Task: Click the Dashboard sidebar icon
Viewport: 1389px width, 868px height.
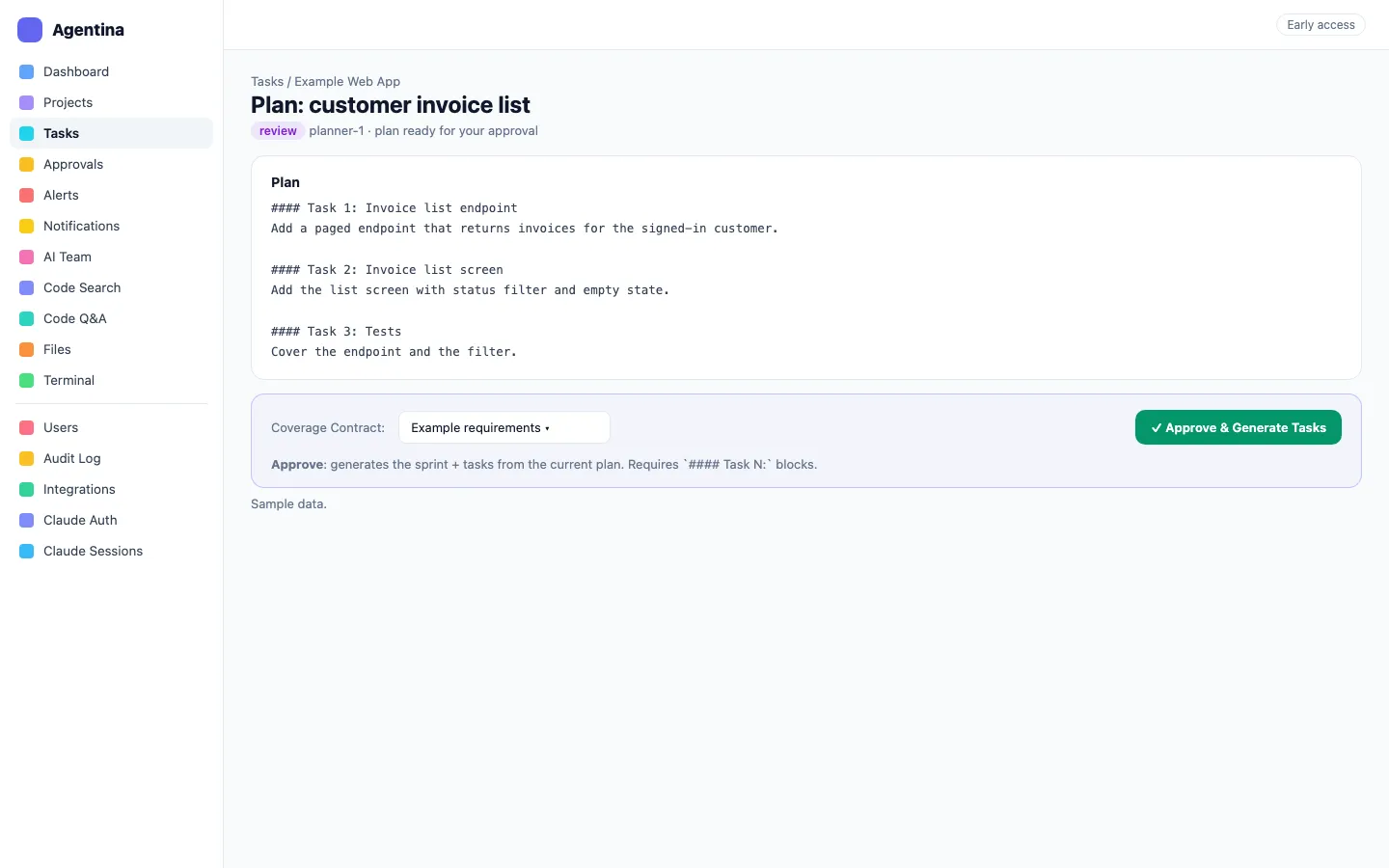Action: (x=27, y=72)
